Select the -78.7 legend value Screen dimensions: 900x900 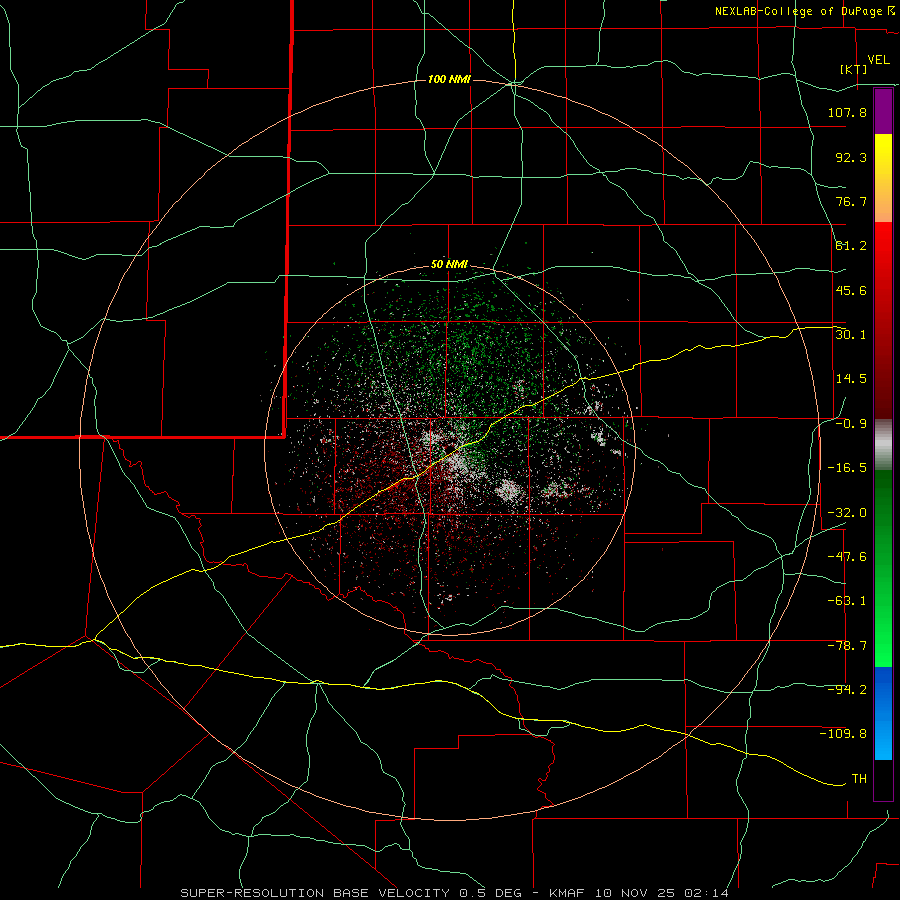coord(847,646)
